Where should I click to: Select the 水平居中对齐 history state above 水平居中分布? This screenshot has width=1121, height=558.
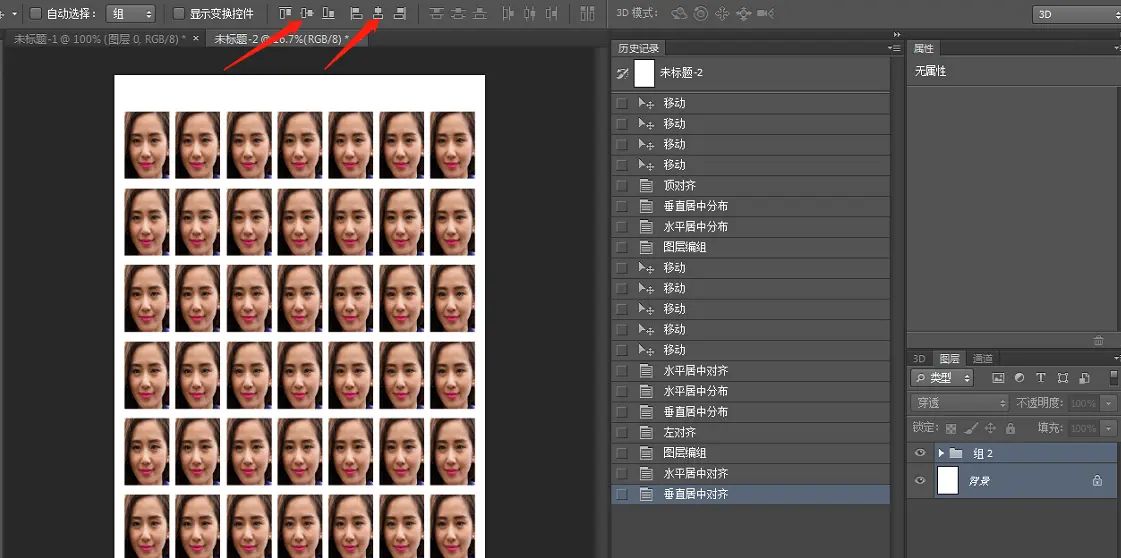(x=751, y=371)
